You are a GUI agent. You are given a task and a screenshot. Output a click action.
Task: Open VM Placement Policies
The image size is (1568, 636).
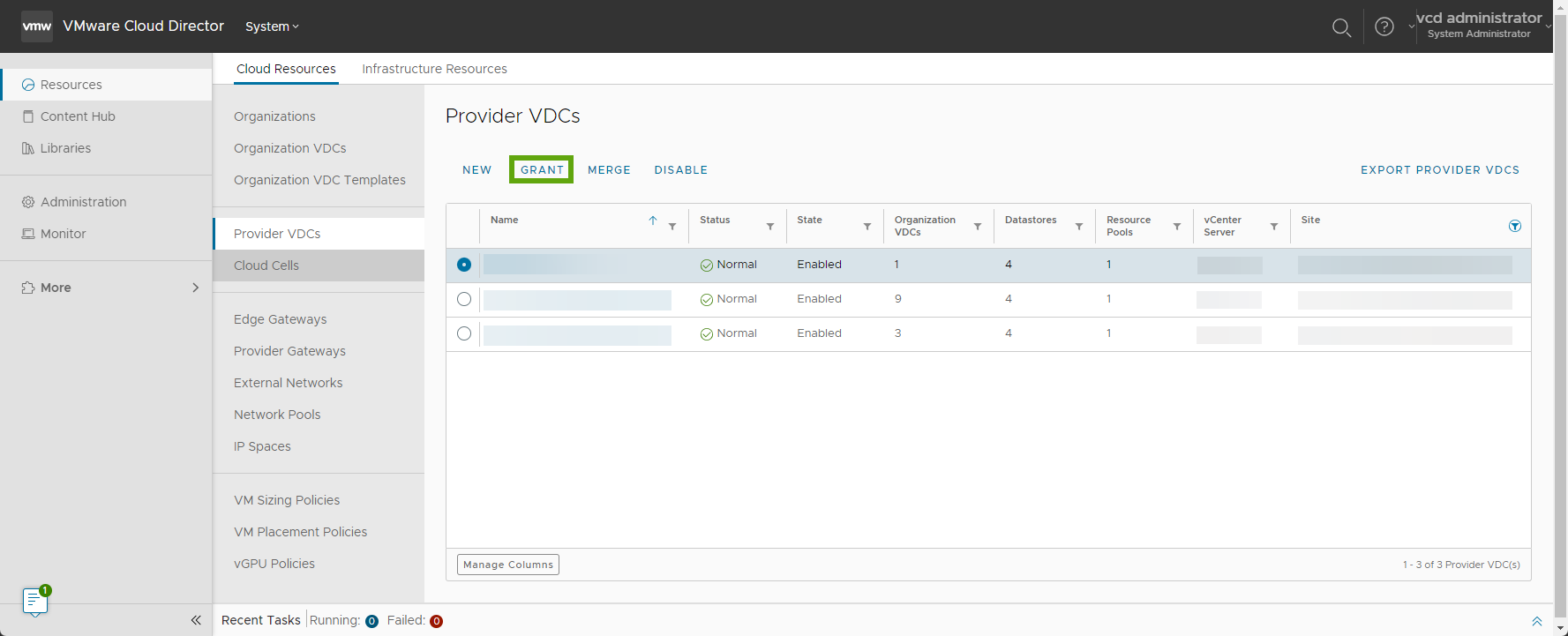[x=300, y=532]
